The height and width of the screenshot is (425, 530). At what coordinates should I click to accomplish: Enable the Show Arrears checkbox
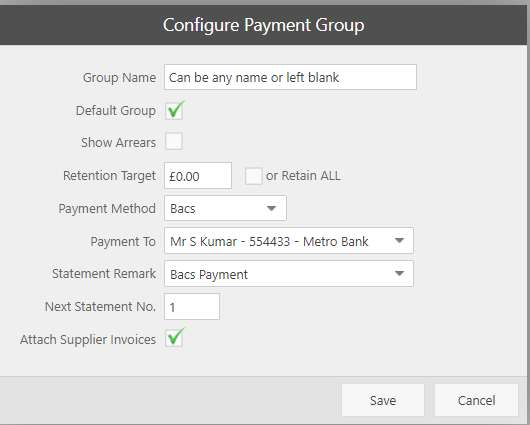[x=174, y=141]
